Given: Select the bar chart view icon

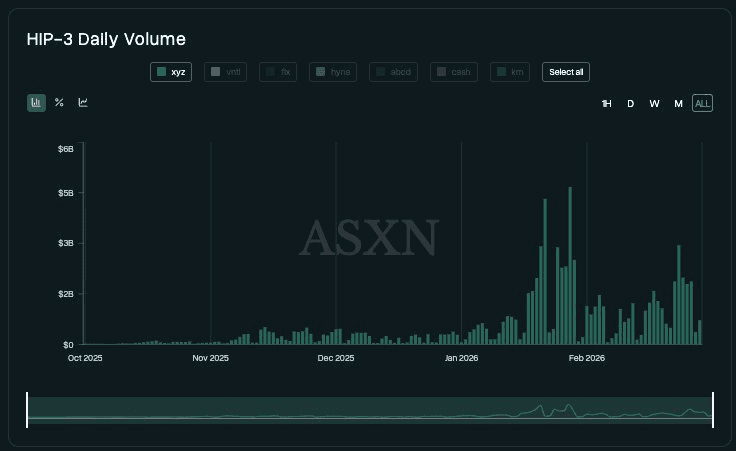Looking at the screenshot, I should coord(36,103).
